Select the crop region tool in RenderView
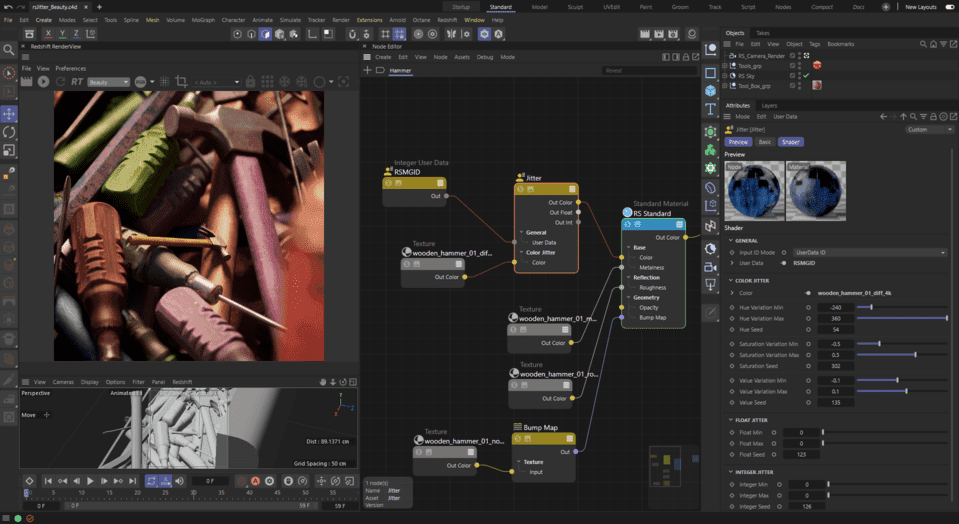 (181, 81)
